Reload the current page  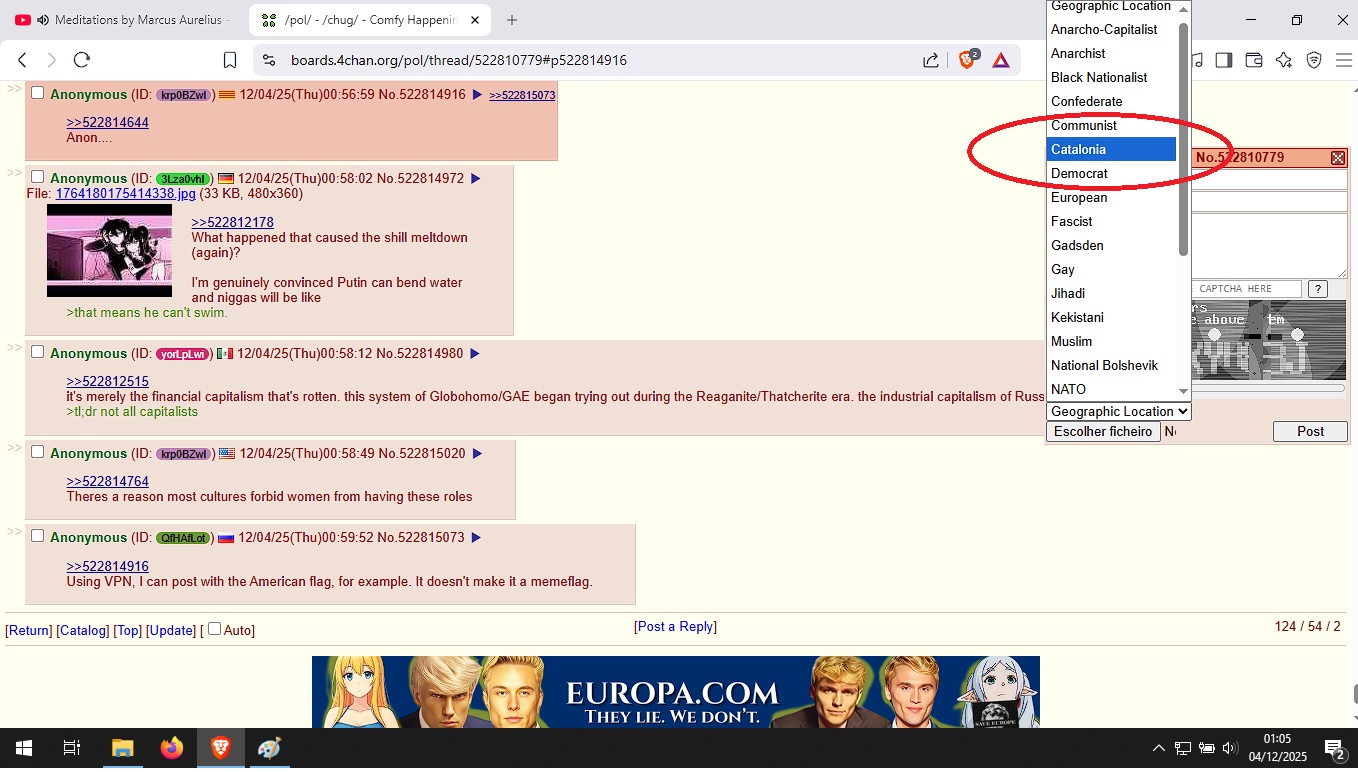[82, 60]
